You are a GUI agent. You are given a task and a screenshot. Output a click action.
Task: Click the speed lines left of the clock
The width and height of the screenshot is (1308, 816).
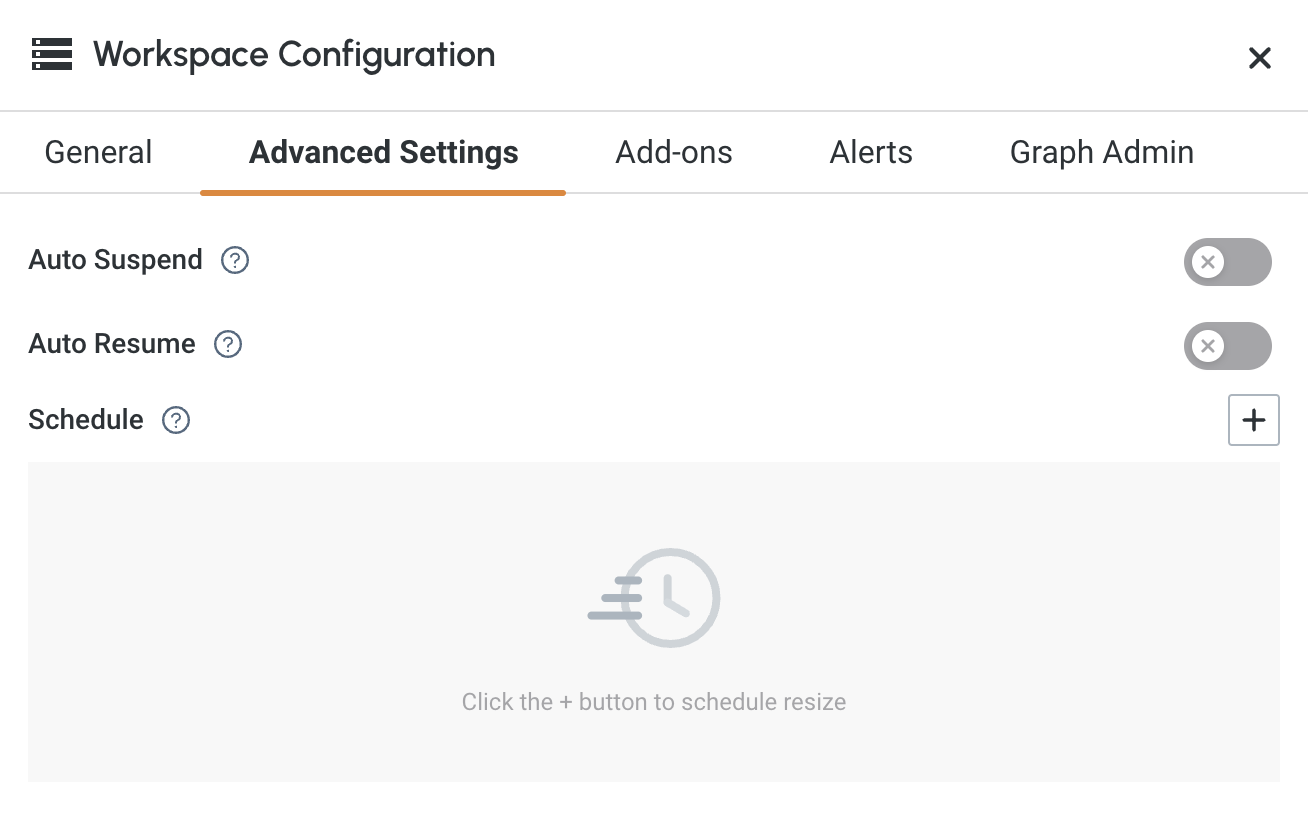click(612, 598)
